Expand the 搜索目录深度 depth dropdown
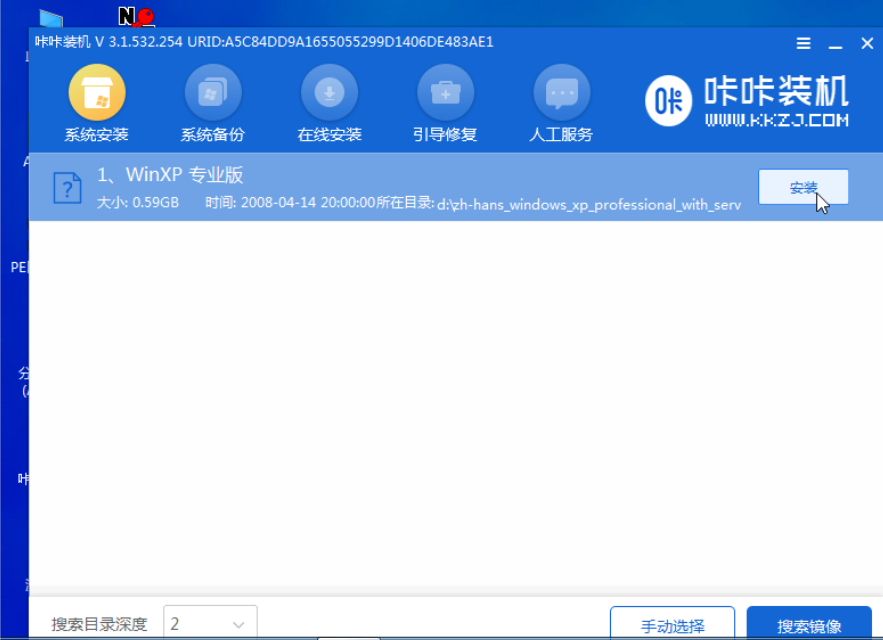Screen dimensions: 883x640 238,622
